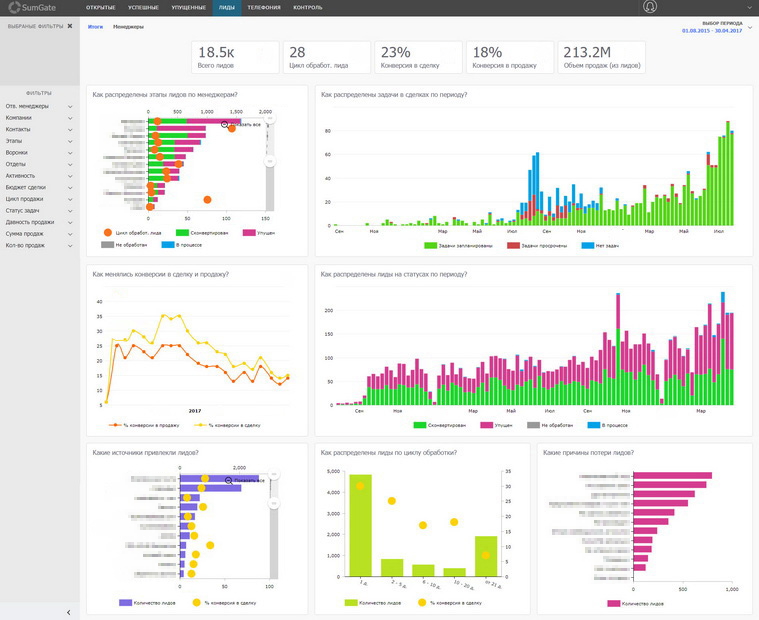Collapse the sidebar with the left chevron
Screen dimensions: 759x620
[x=68, y=612]
